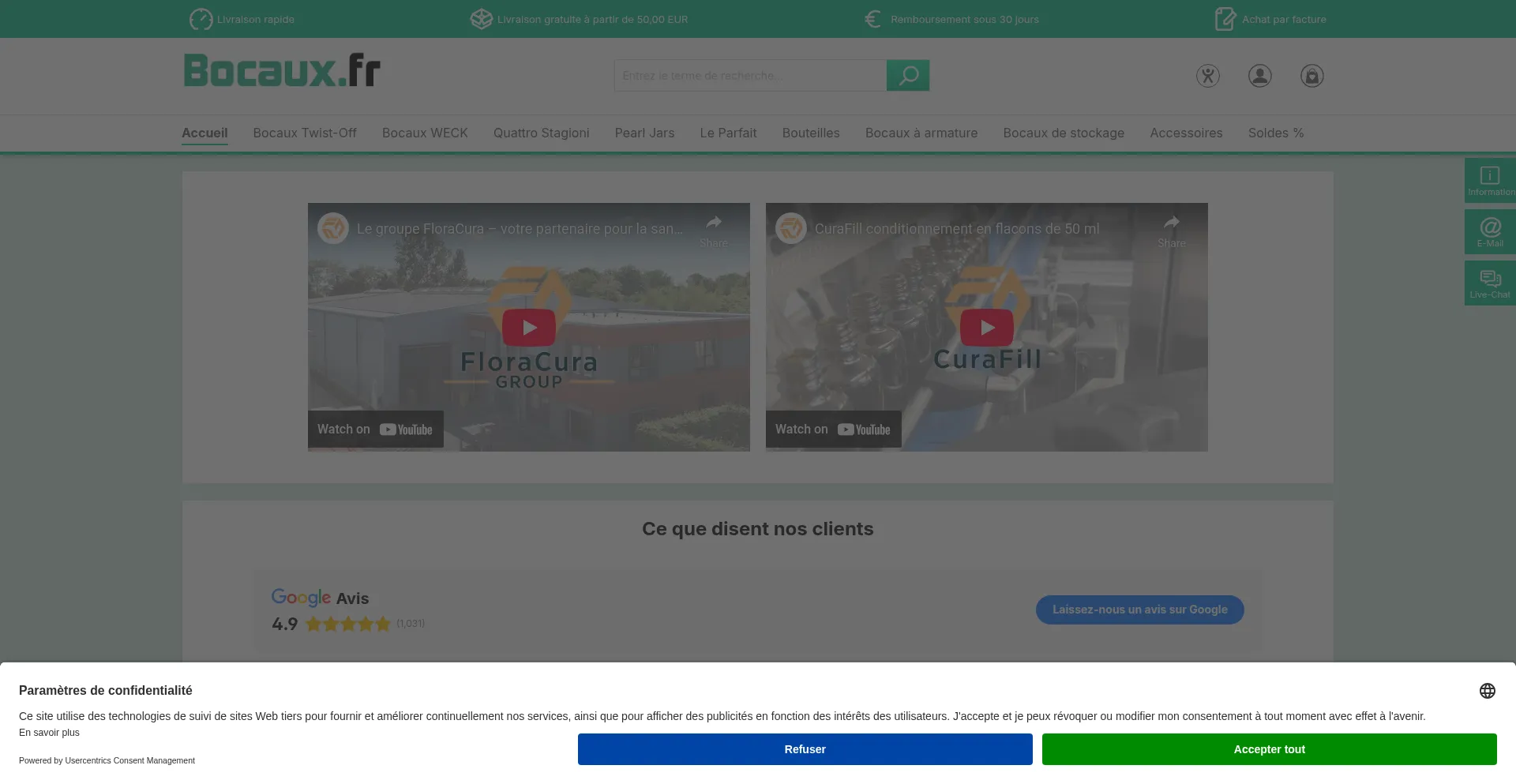Select Soldes % in navigation
Image resolution: width=1516 pixels, height=784 pixels.
pos(1275,133)
